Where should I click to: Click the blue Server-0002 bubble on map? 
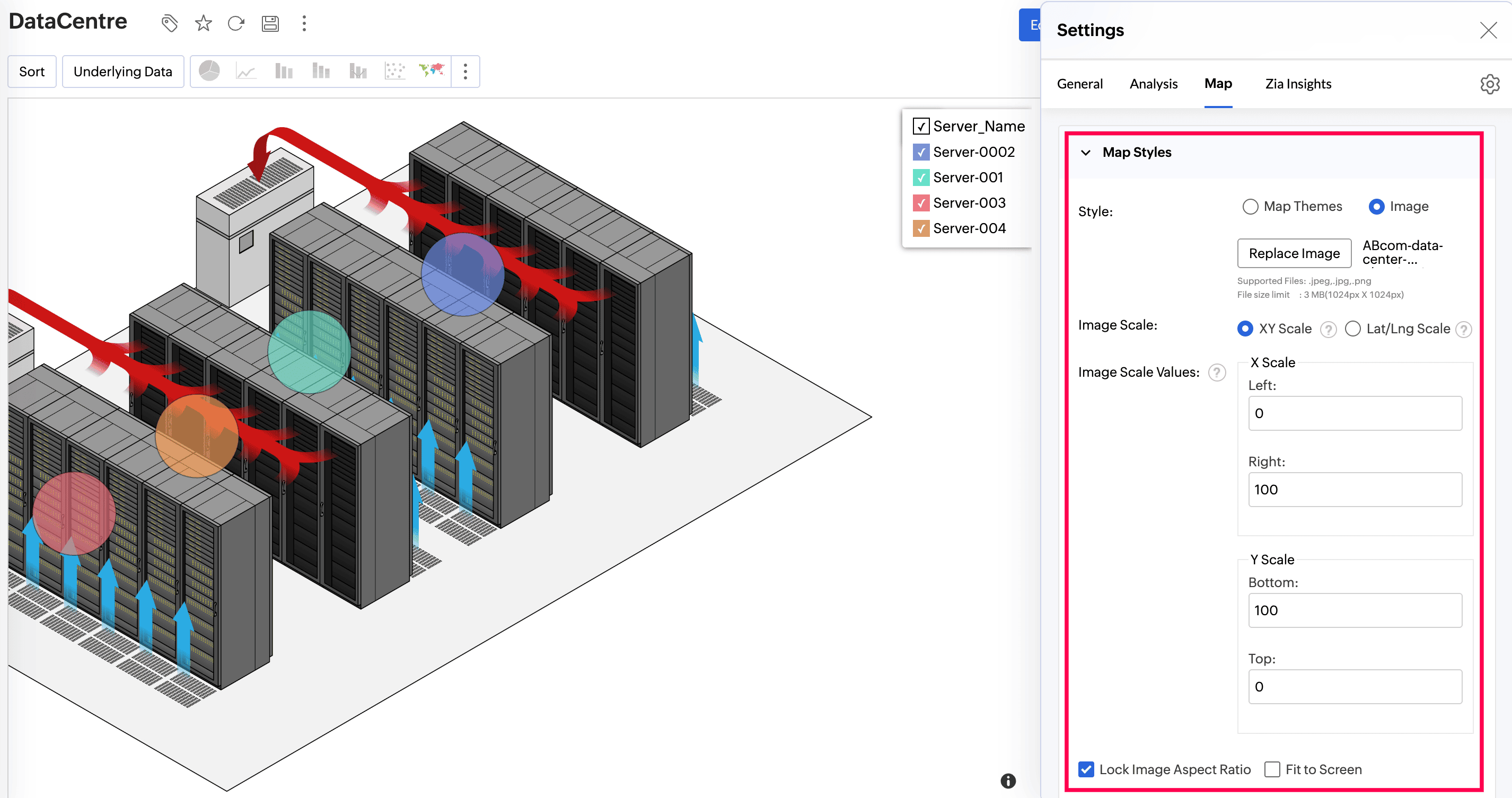pyautogui.click(x=462, y=274)
